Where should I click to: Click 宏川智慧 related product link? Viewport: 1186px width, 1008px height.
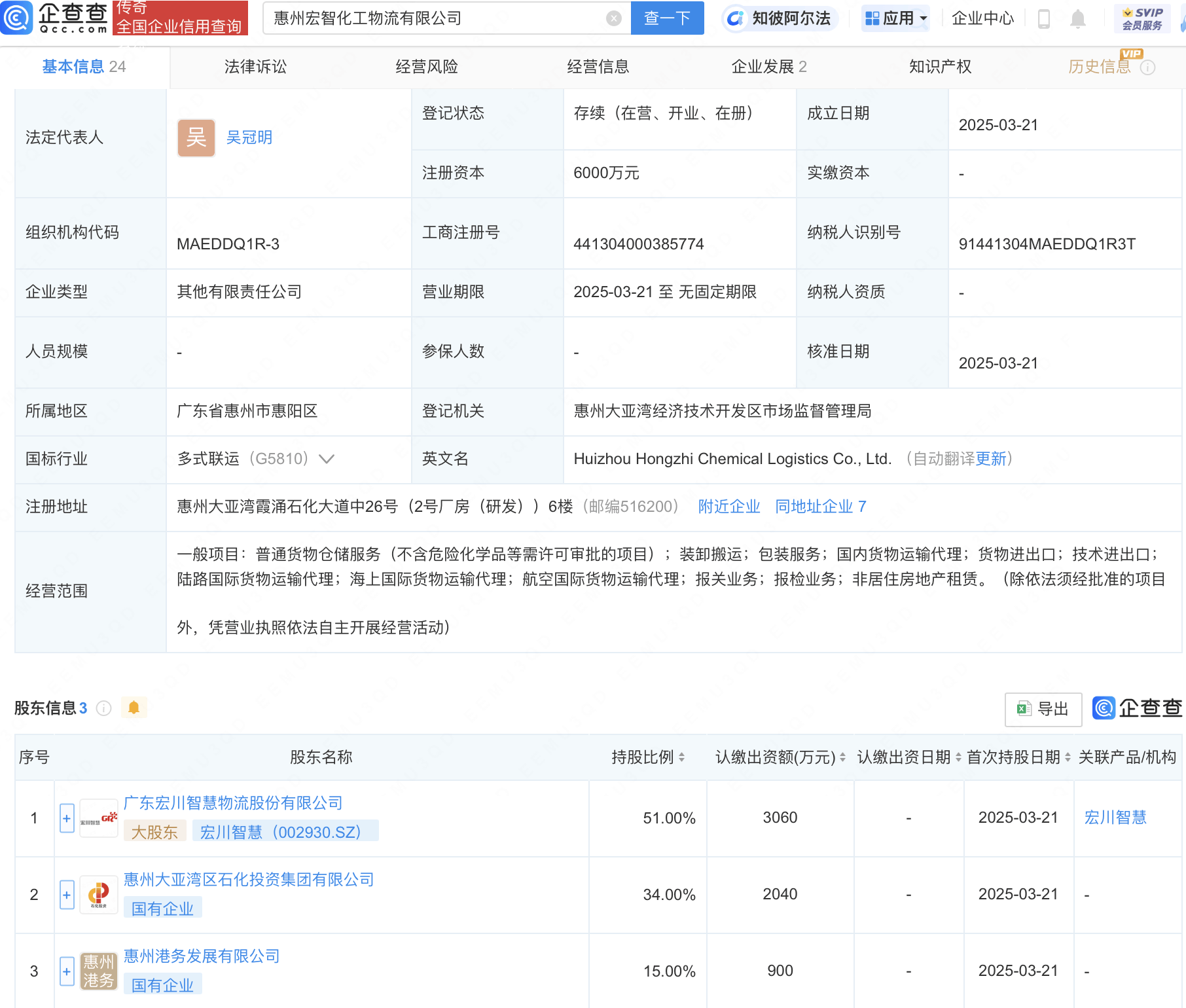tap(1115, 818)
